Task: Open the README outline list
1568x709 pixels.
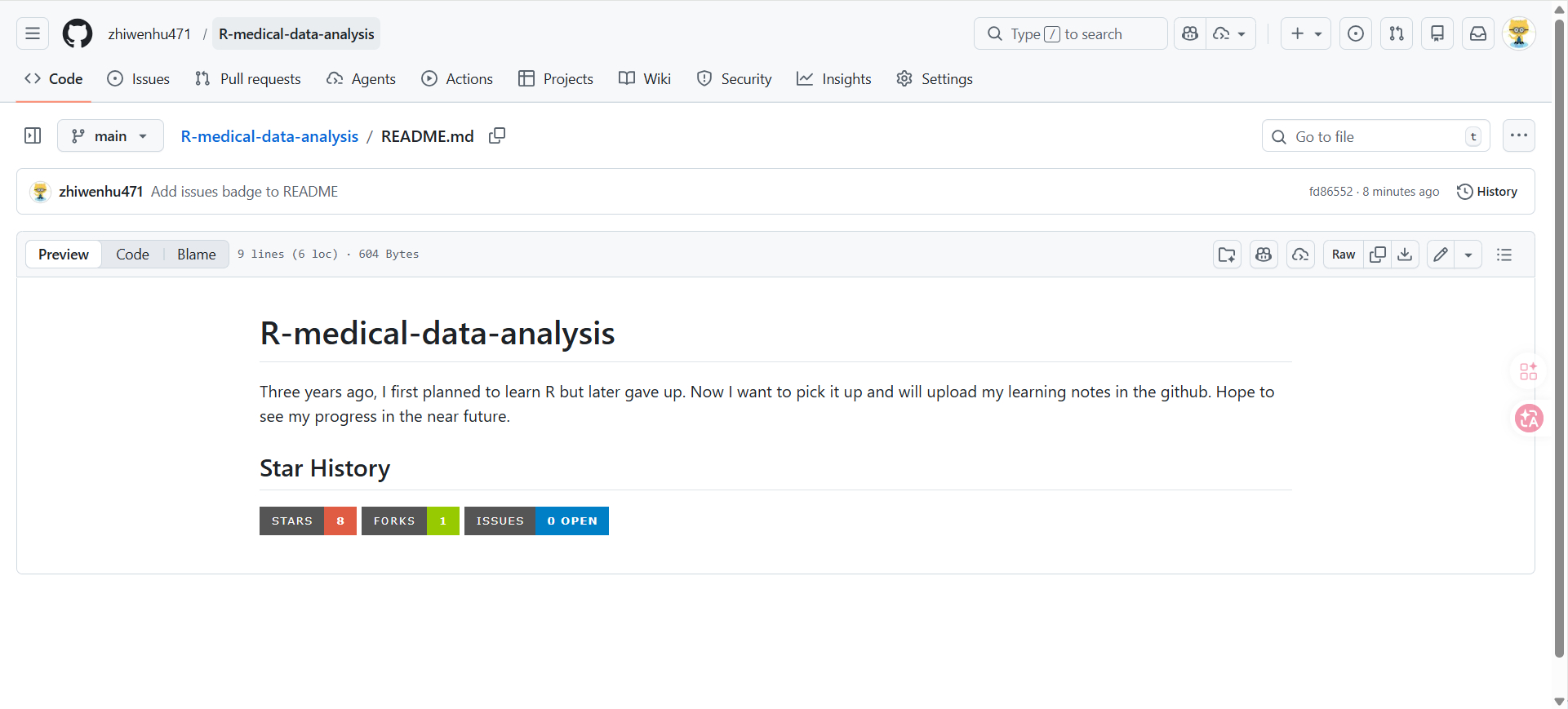Action: coord(1504,255)
